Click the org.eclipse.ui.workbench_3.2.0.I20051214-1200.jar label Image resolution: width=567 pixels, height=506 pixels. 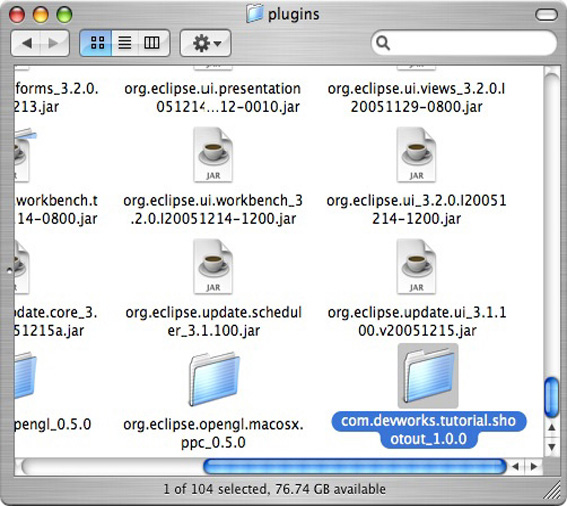213,209
